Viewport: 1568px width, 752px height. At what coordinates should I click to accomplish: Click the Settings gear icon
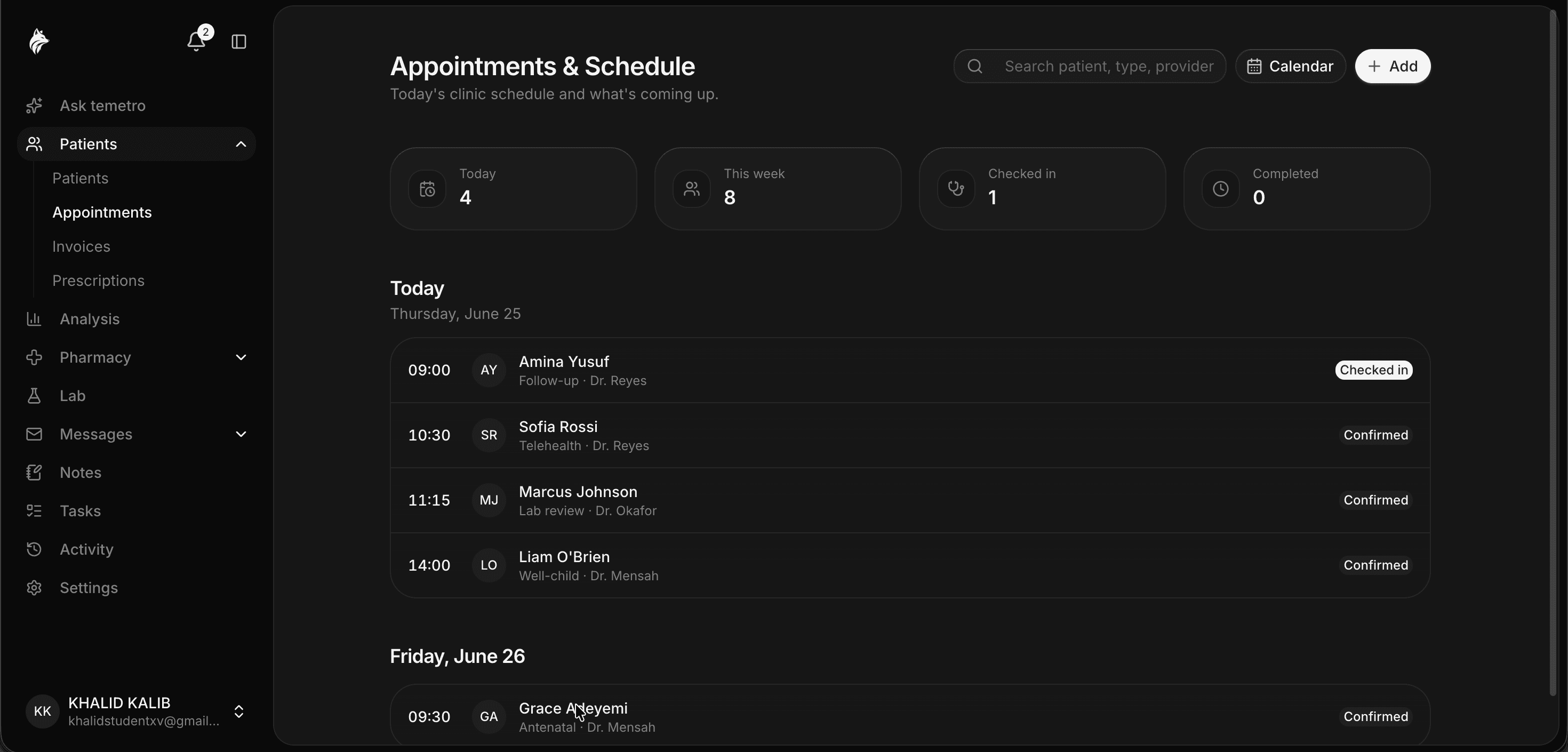pos(34,587)
